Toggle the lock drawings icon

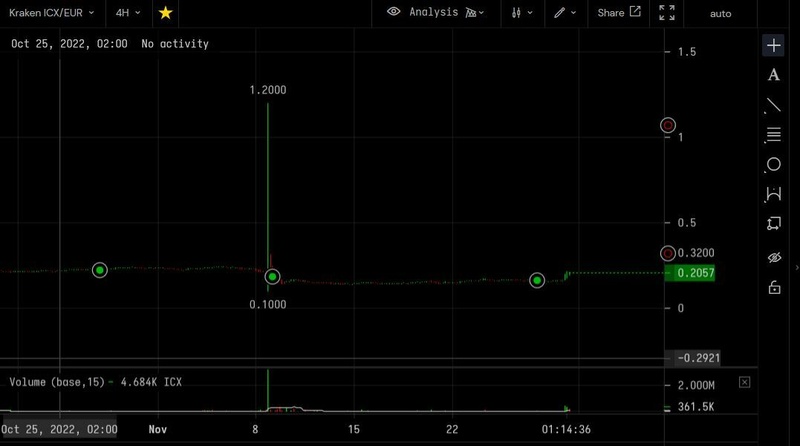pyautogui.click(x=774, y=287)
